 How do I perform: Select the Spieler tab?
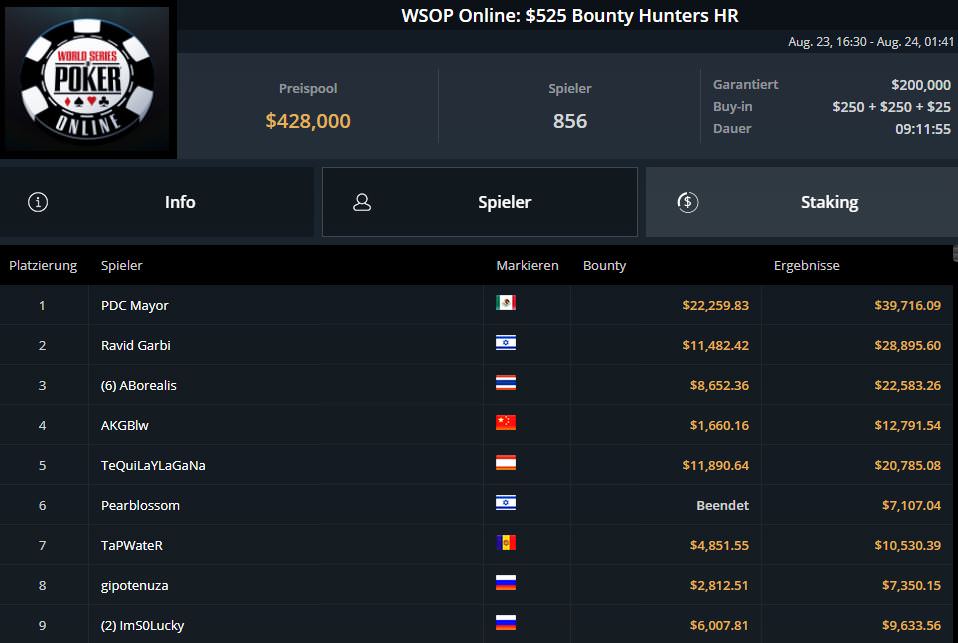[x=480, y=202]
